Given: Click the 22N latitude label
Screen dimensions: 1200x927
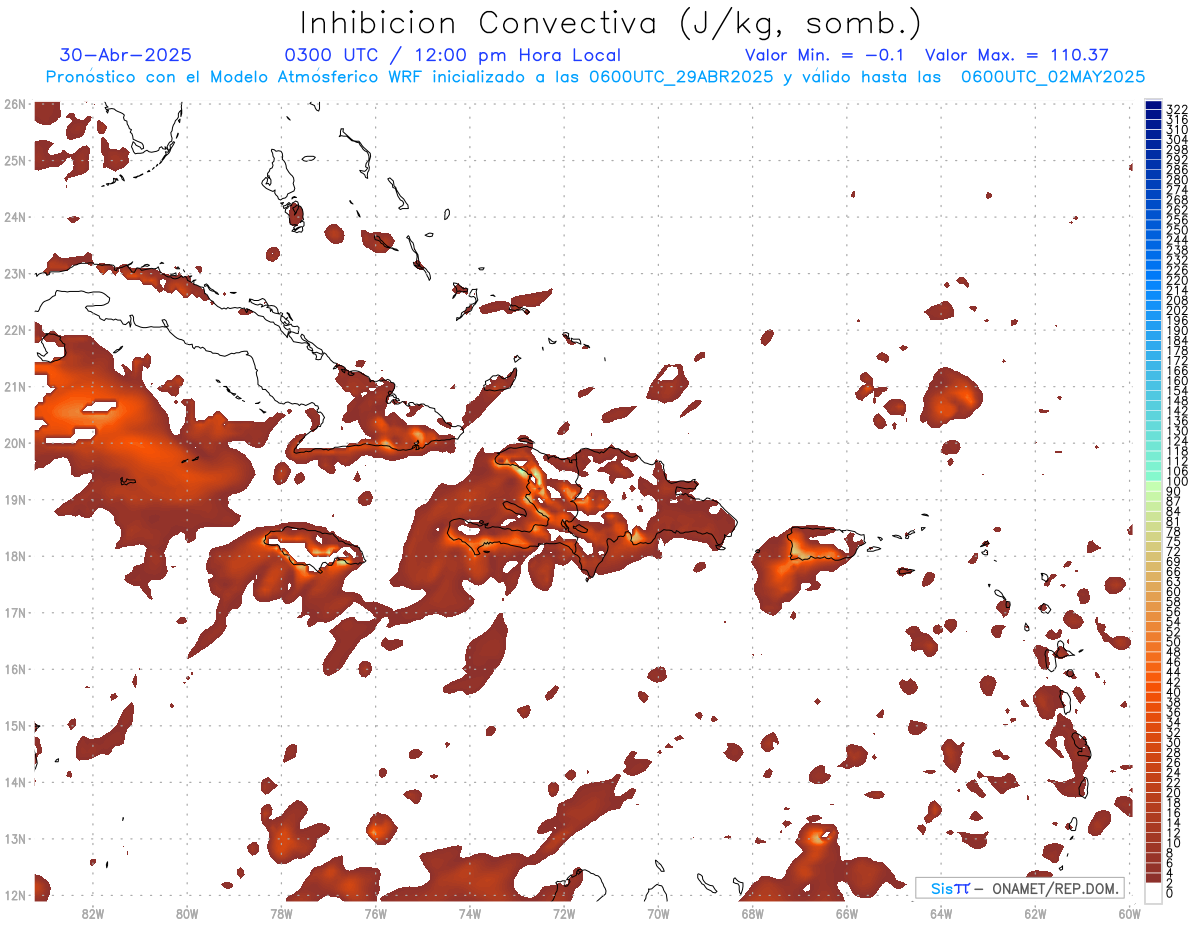Looking at the screenshot, I should (14, 330).
